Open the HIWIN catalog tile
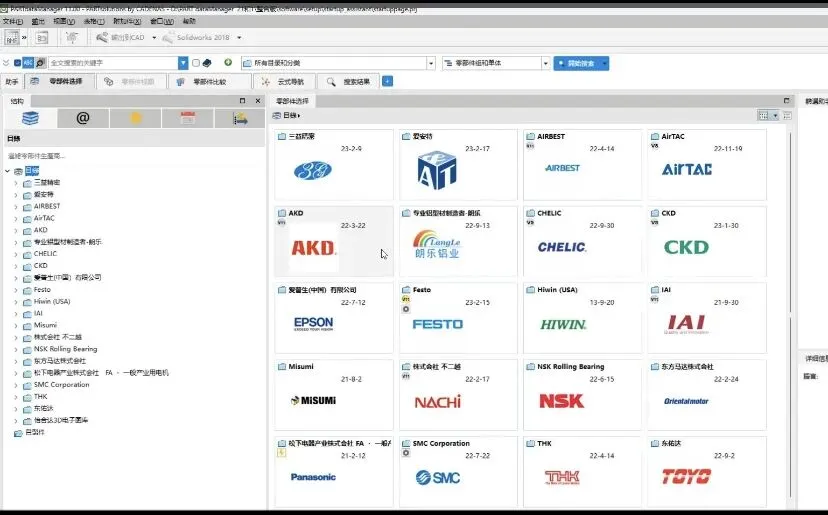Screen dimensions: 828x515 (582, 318)
